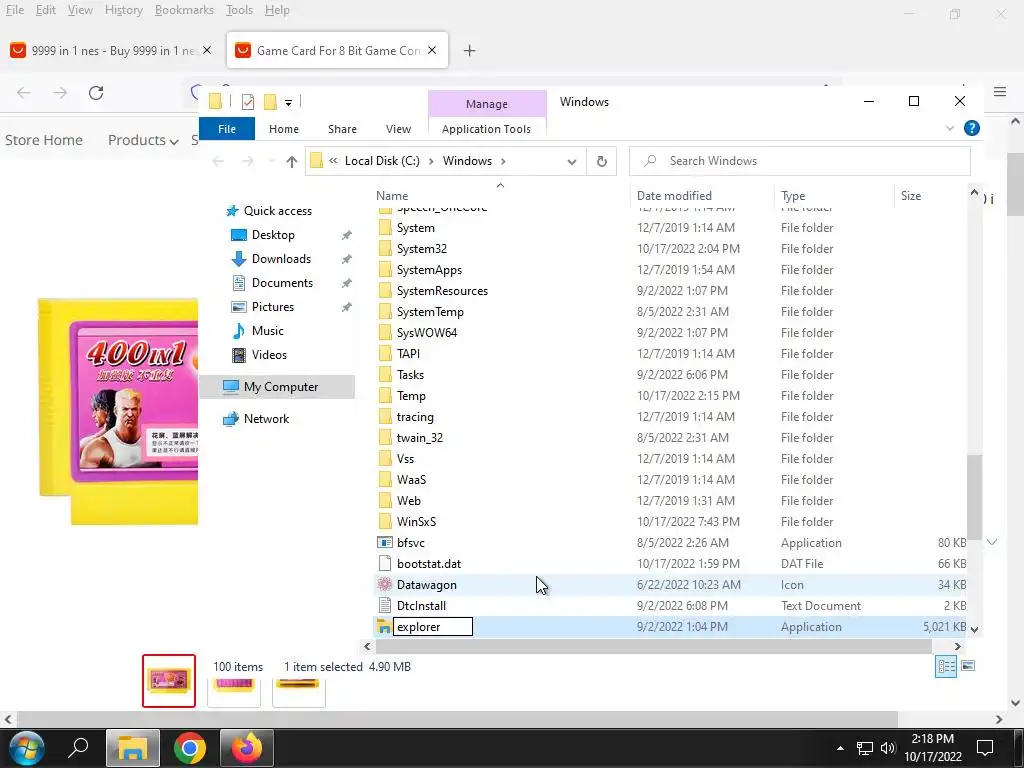Open Chrome from the taskbar
The image size is (1024, 768).
[190, 748]
